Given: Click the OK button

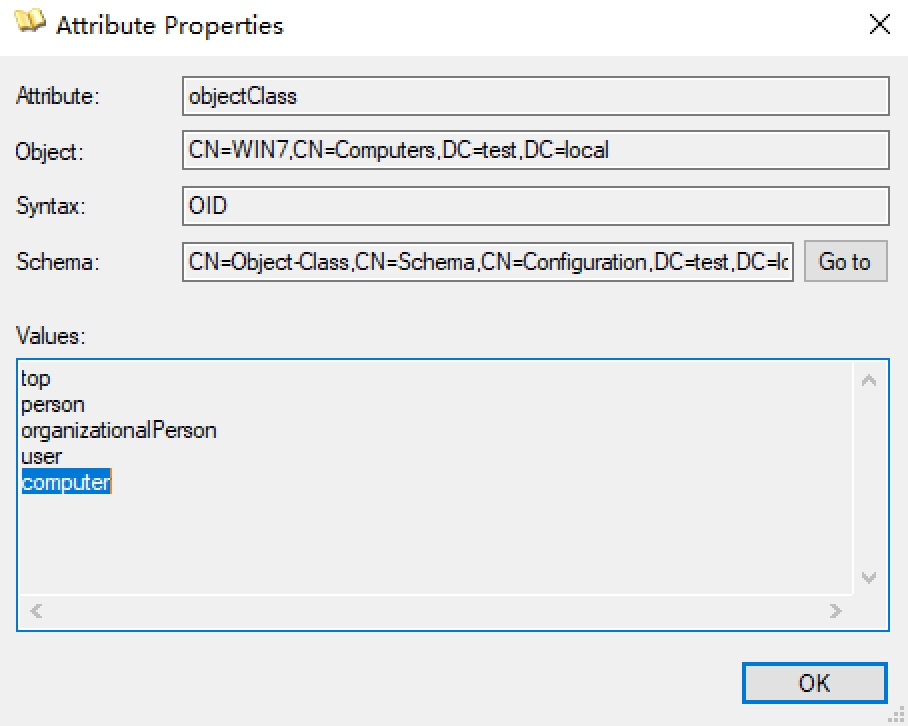Looking at the screenshot, I should pos(814,683).
